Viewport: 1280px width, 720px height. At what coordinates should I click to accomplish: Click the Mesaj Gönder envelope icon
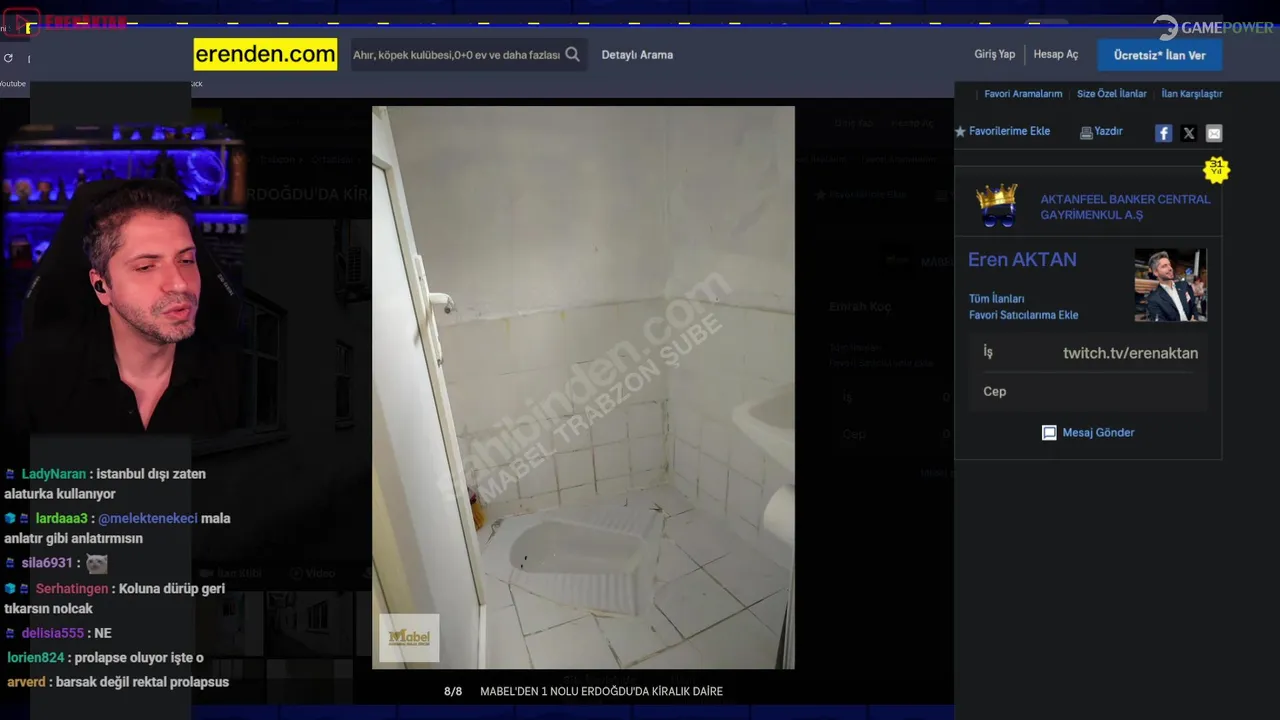1049,433
